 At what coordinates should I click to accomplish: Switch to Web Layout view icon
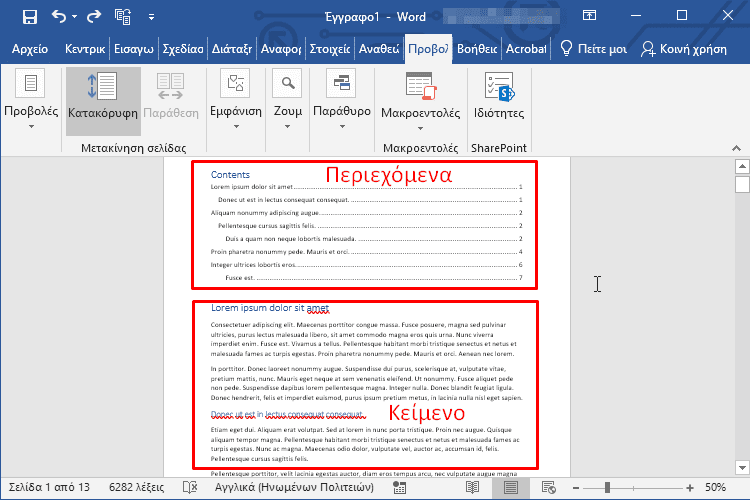549,488
